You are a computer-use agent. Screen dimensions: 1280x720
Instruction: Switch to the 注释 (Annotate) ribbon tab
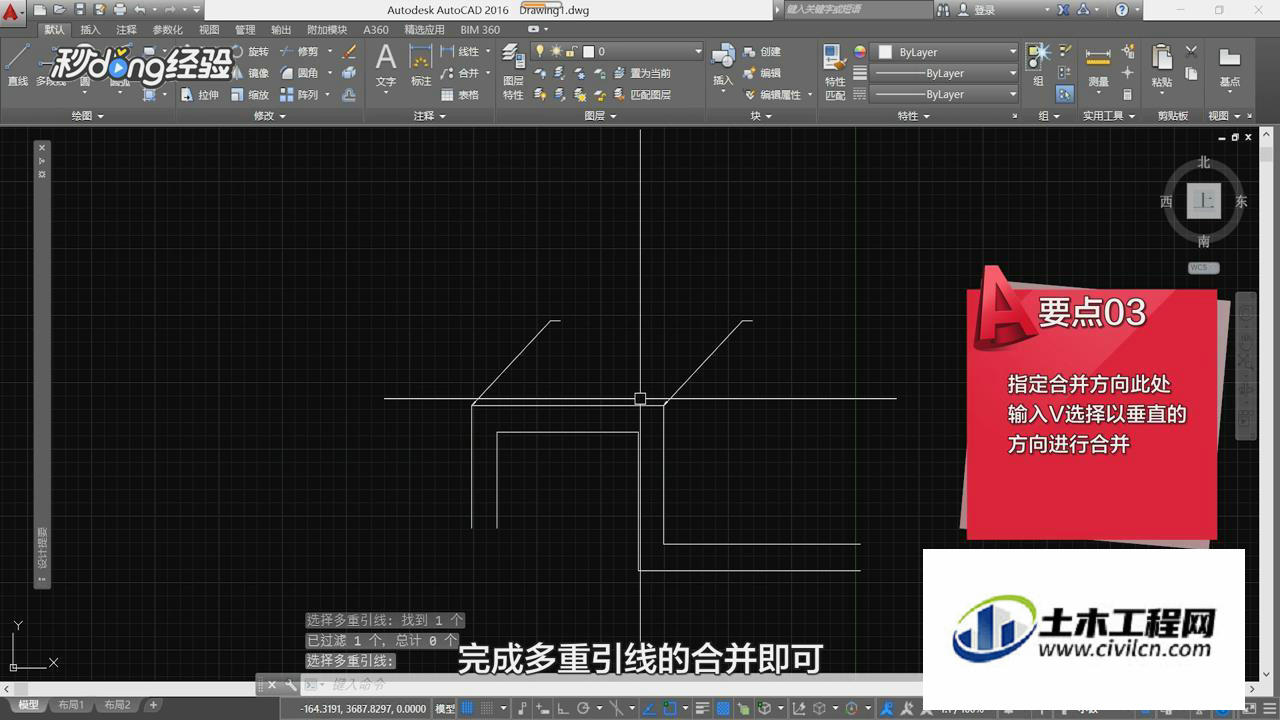(x=126, y=30)
